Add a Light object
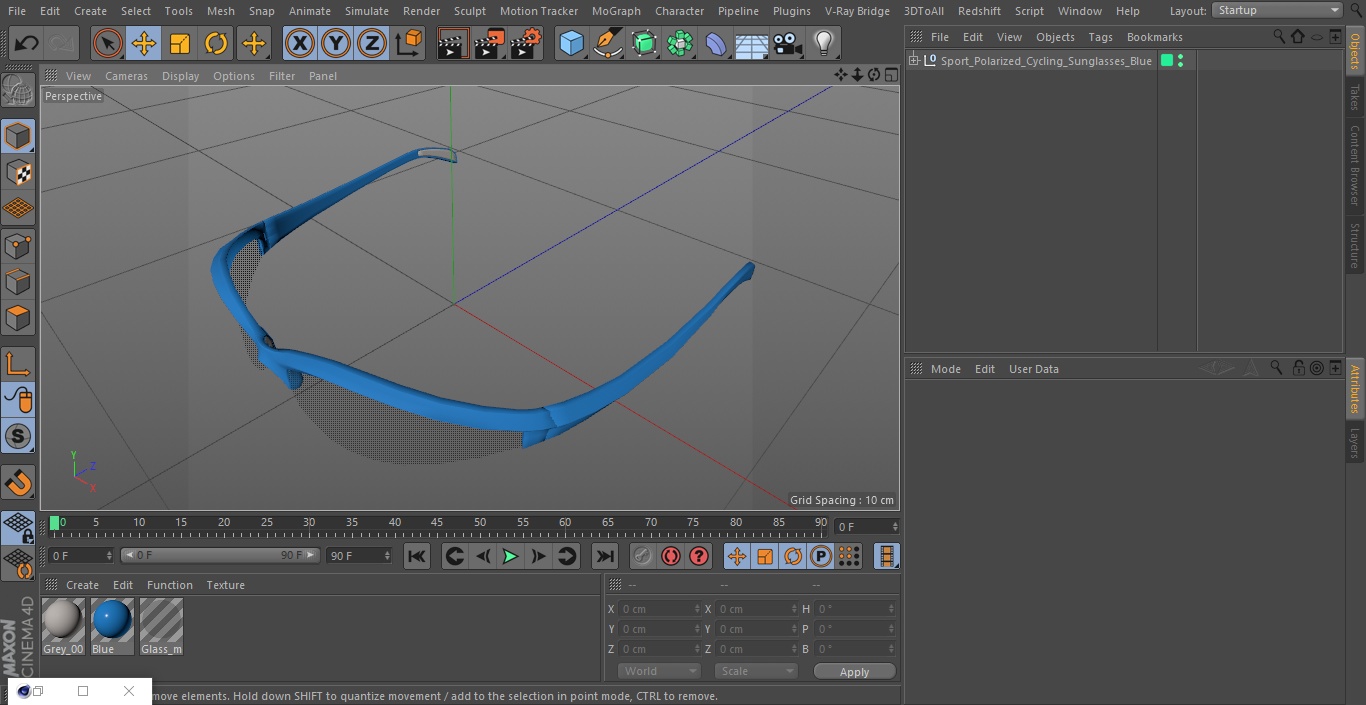The image size is (1366, 705). (824, 44)
